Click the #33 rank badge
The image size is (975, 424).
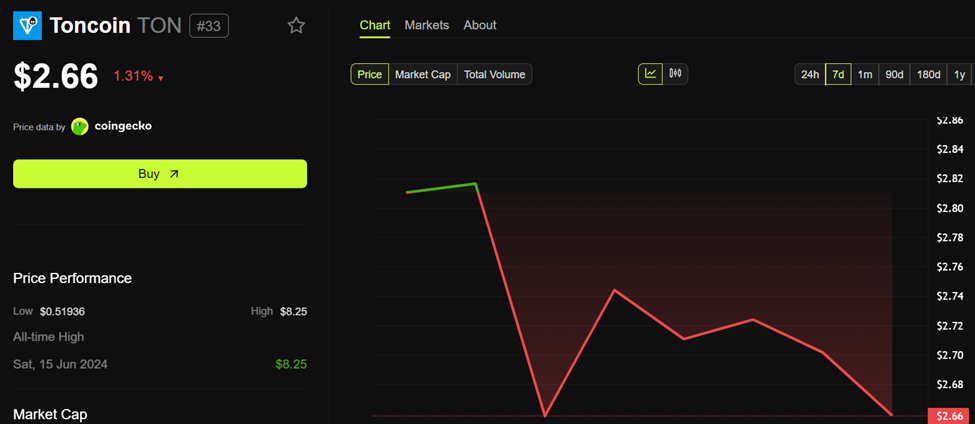click(209, 26)
